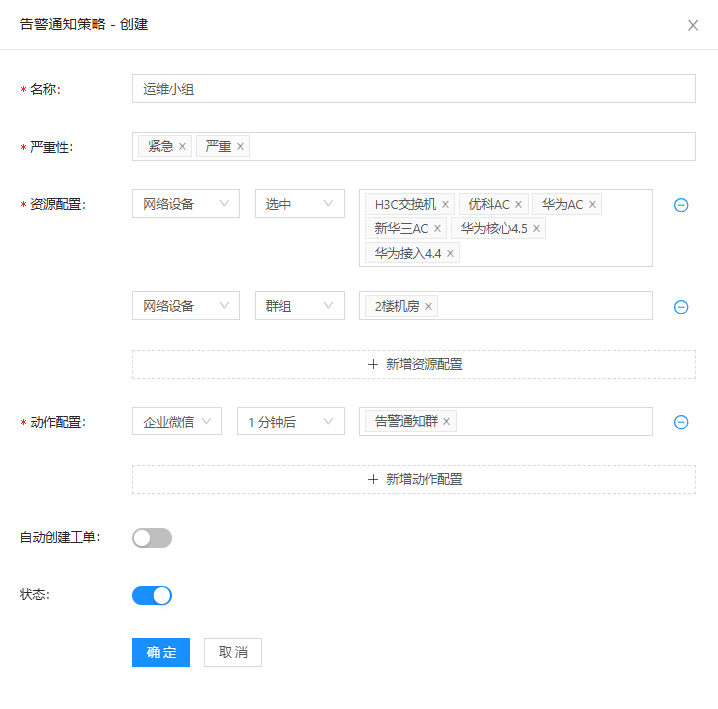
Task: Enable the 自动创建工单 switch
Action: (152, 538)
